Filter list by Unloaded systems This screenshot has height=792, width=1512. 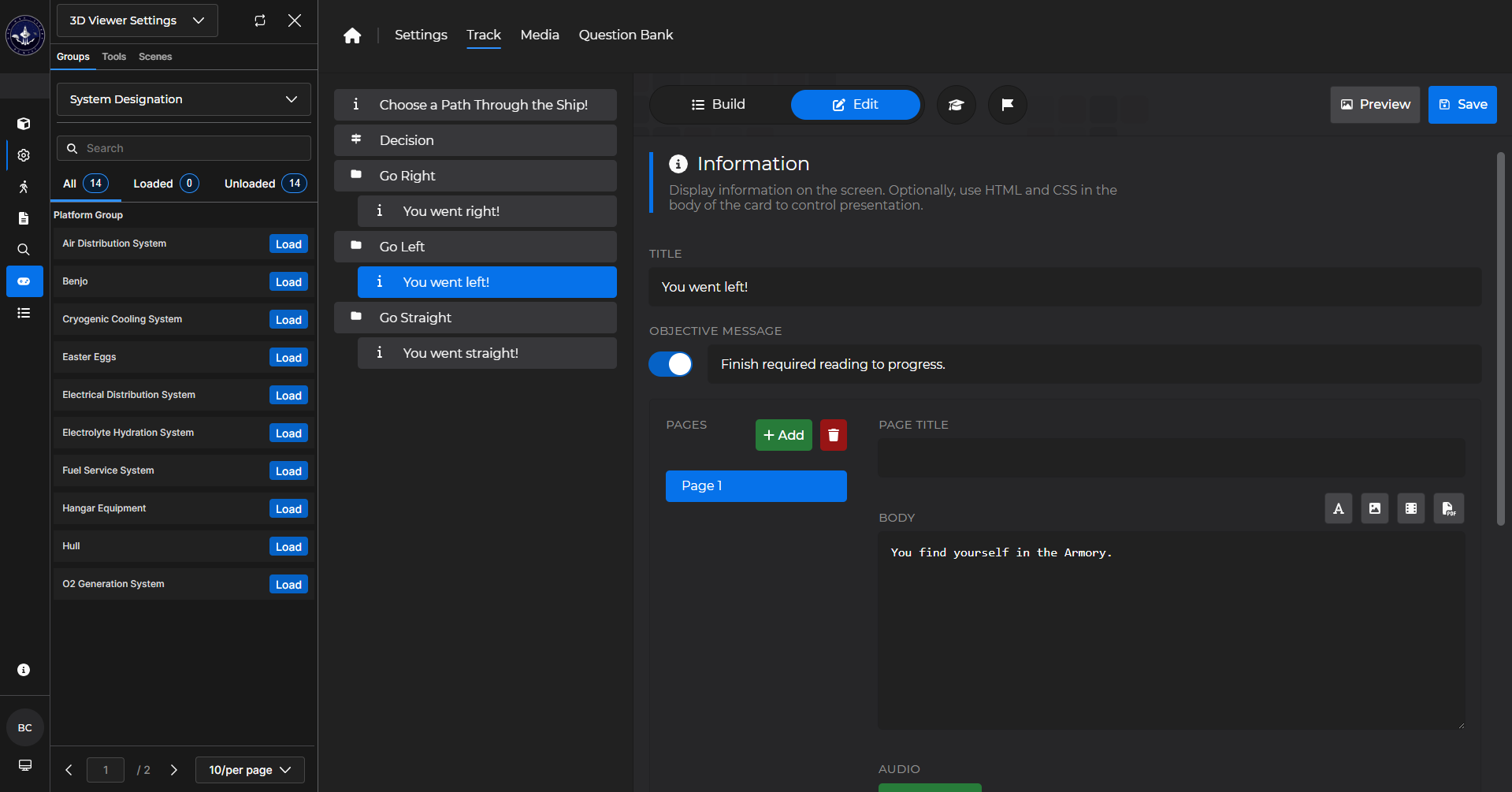[x=266, y=184]
